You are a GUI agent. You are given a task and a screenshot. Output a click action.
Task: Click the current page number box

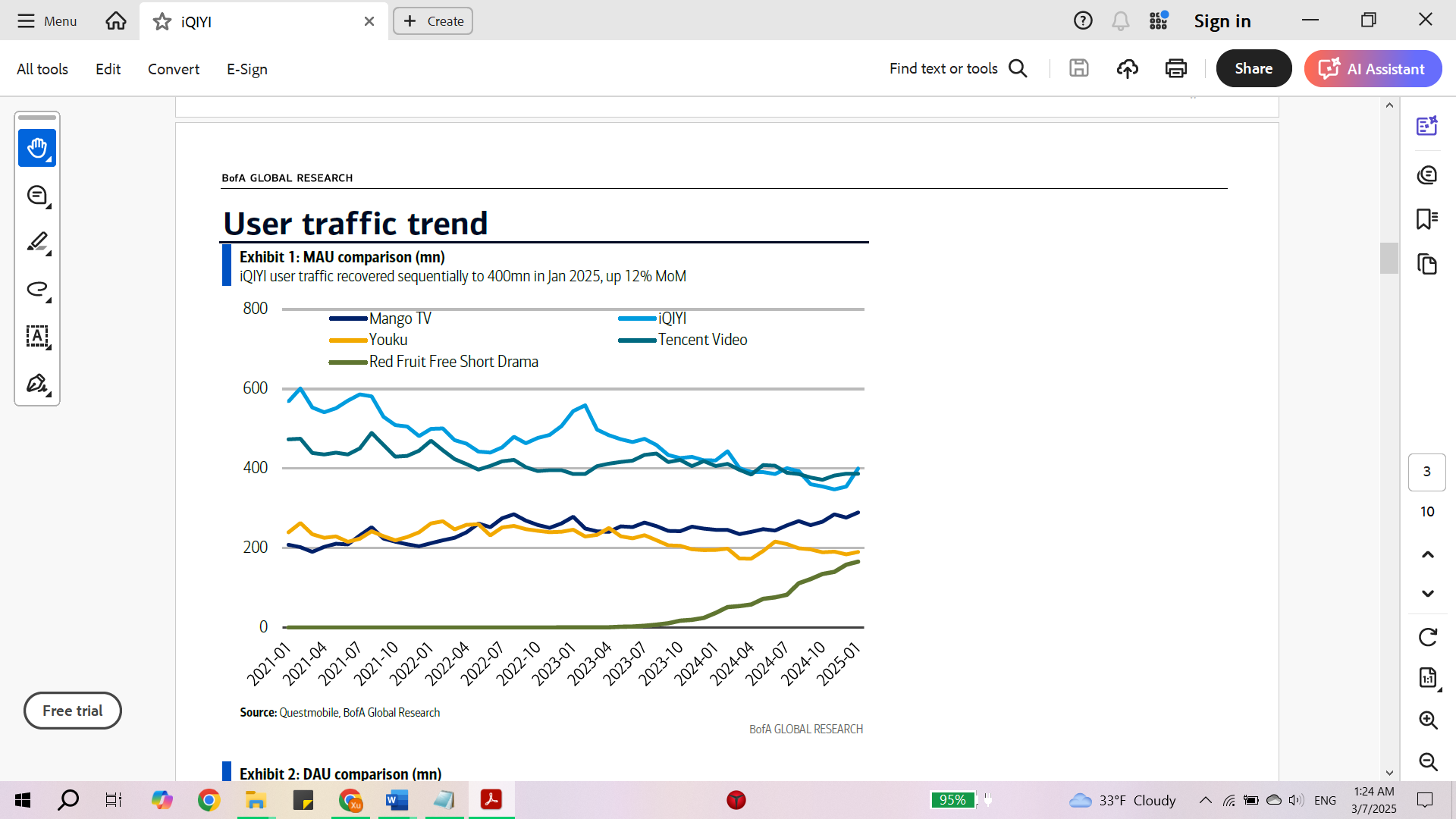(1427, 472)
